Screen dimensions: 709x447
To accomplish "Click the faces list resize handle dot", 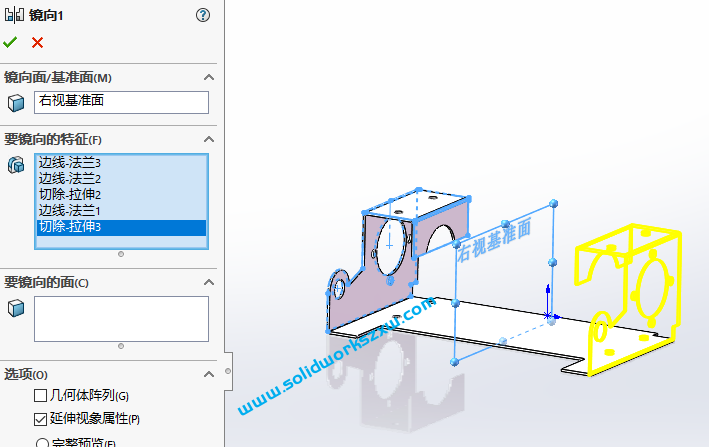I will pos(121,346).
